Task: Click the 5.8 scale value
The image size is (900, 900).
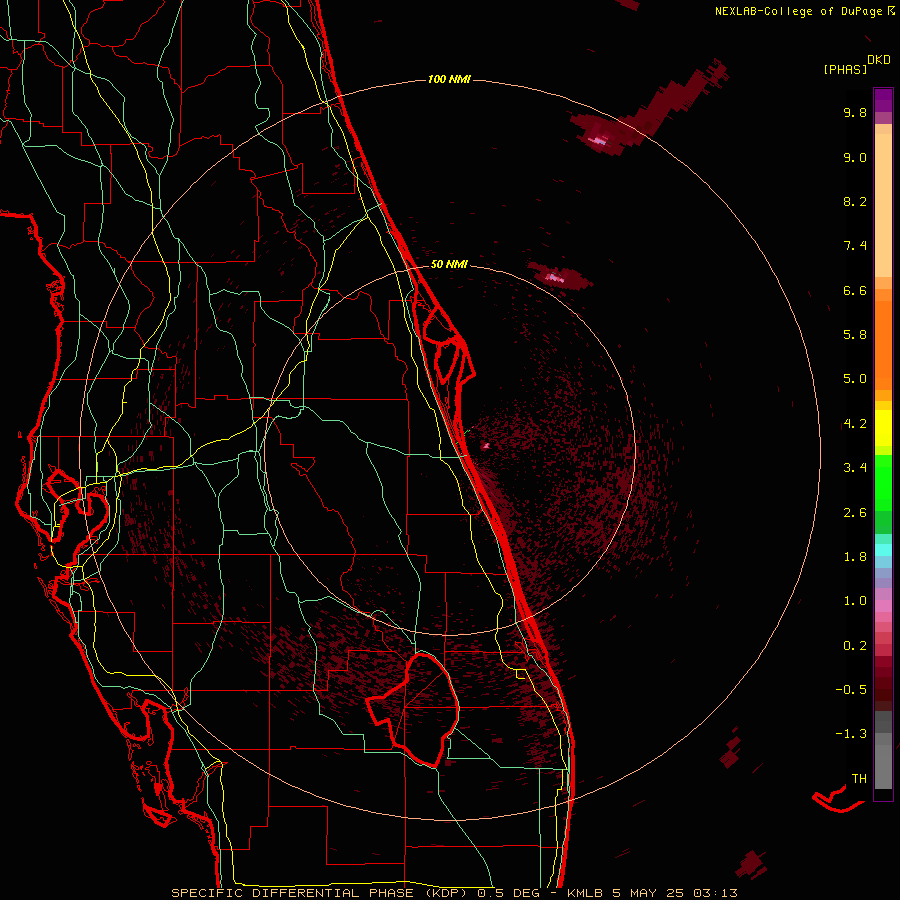Action: point(855,335)
